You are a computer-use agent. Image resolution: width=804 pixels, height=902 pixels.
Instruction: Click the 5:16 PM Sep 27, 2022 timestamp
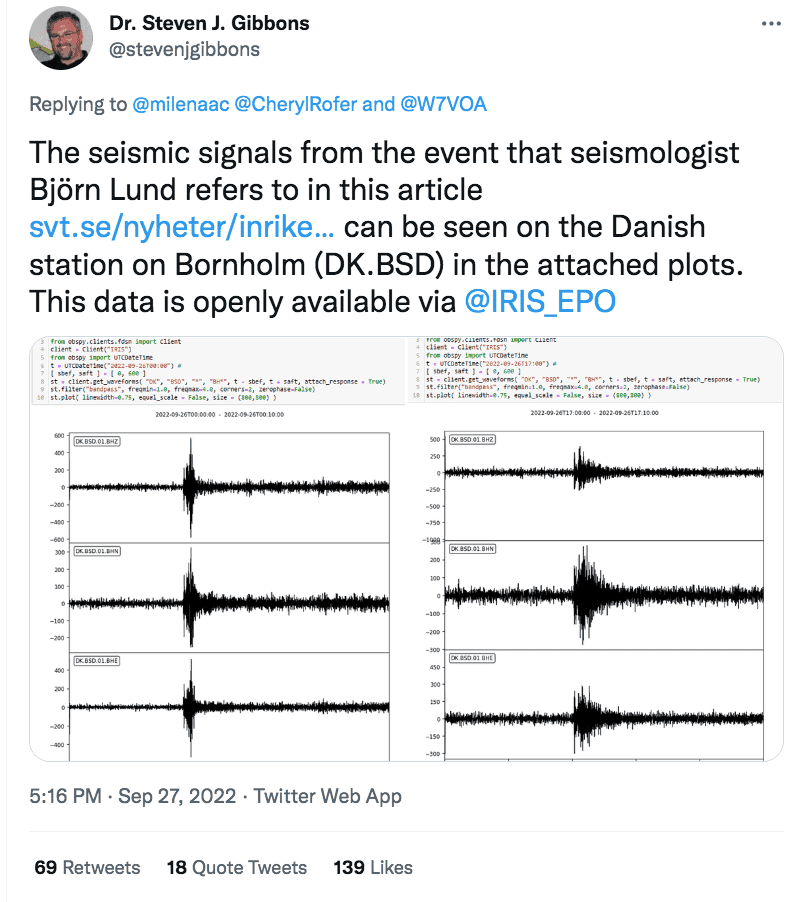pyautogui.click(x=132, y=796)
